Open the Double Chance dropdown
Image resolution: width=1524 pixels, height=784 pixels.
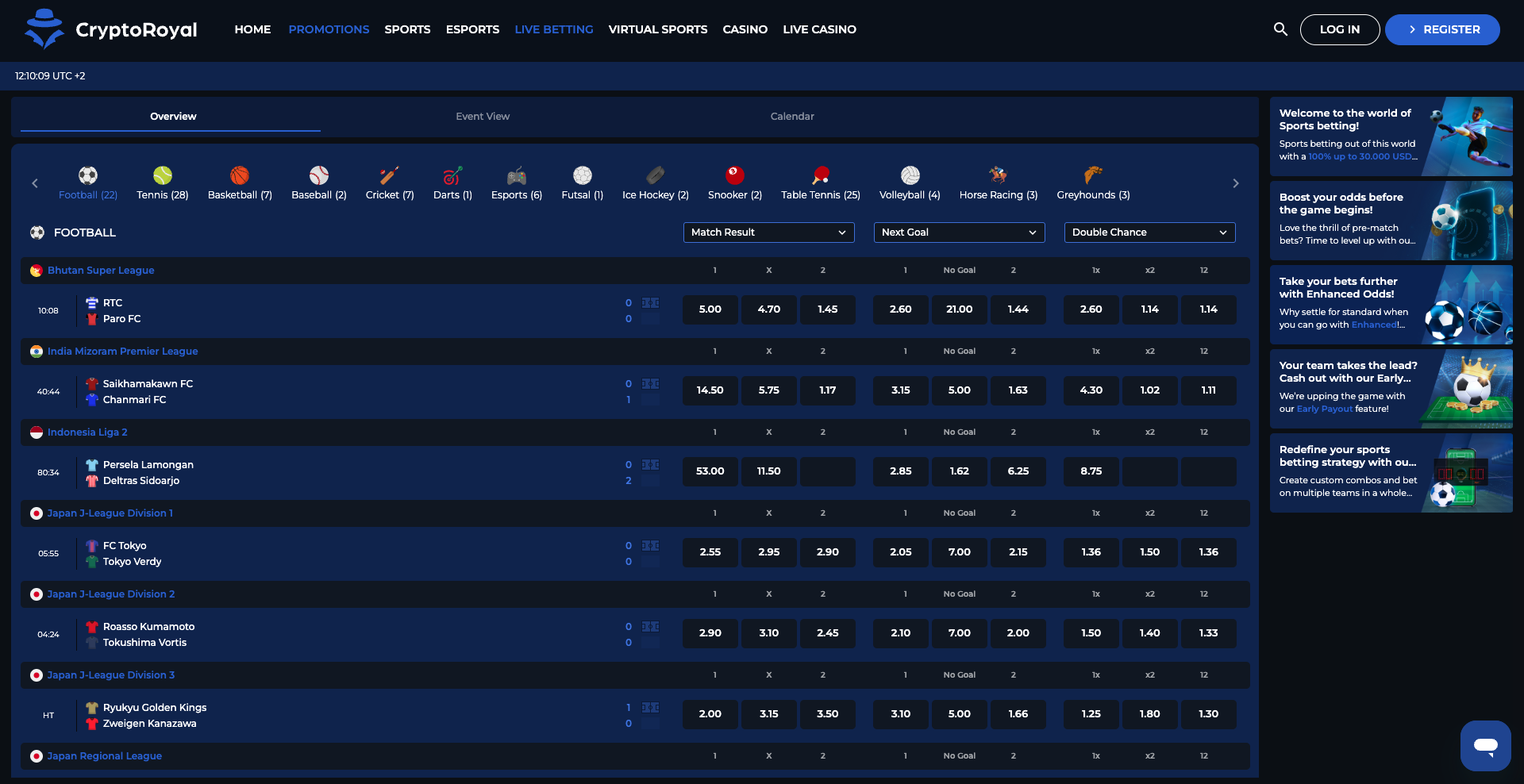pos(1149,233)
